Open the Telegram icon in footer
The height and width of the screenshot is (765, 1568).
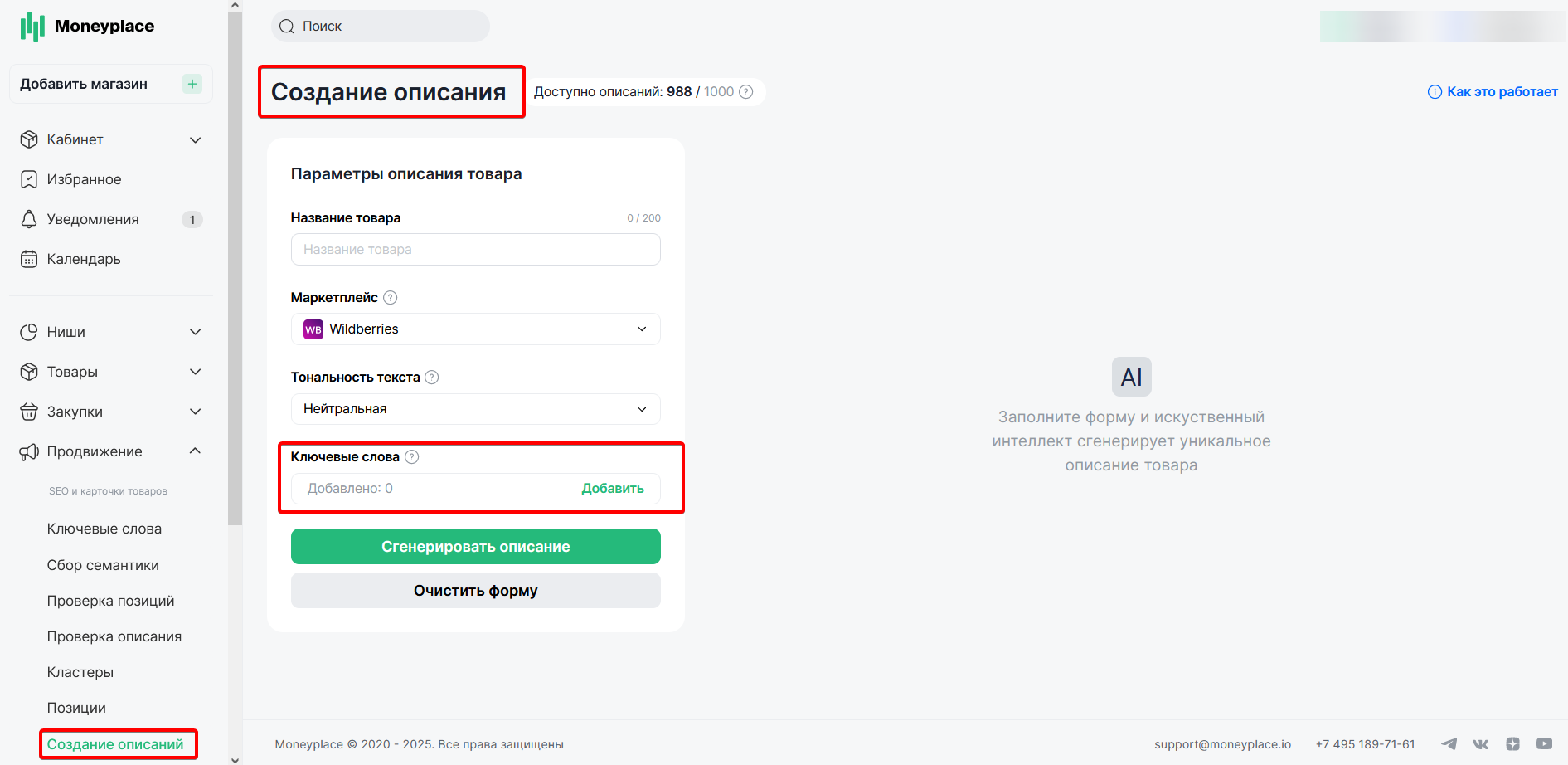coord(1449,744)
